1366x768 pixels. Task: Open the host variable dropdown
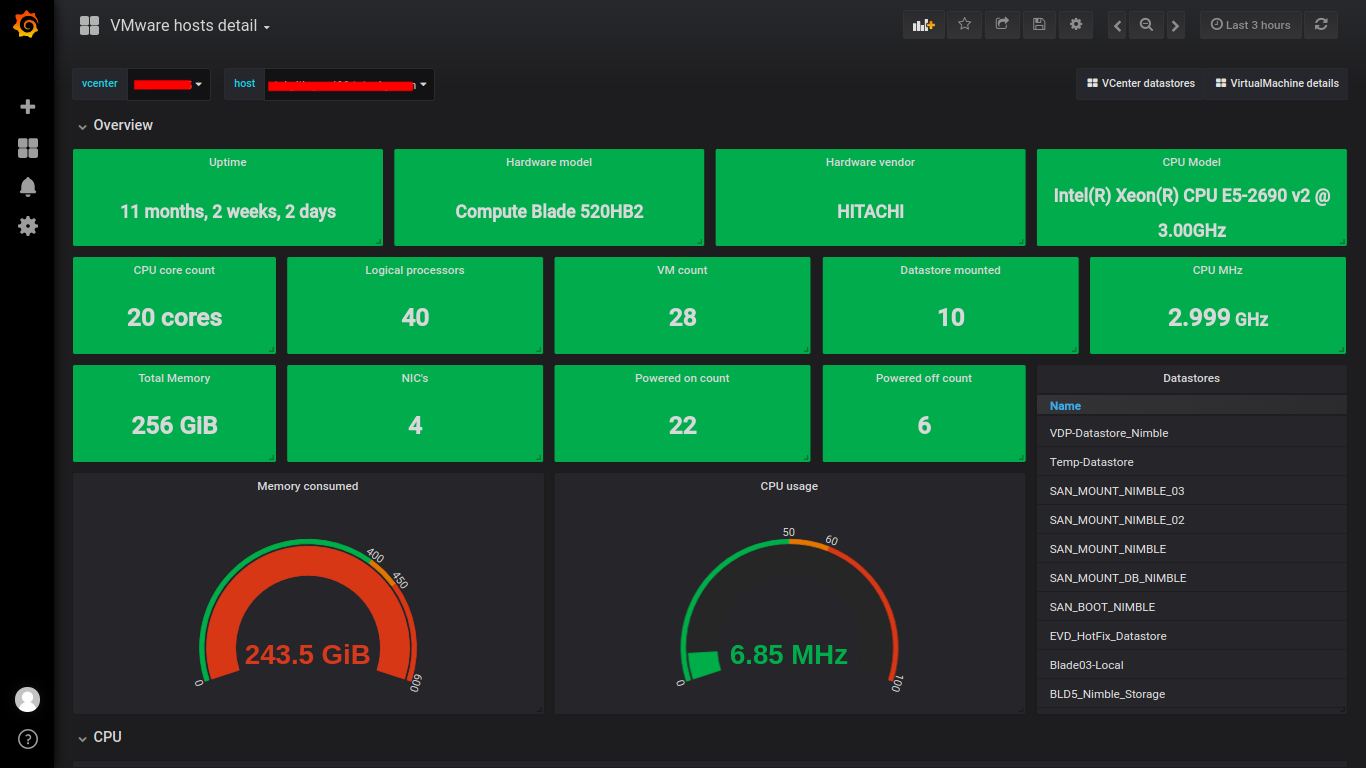349,84
